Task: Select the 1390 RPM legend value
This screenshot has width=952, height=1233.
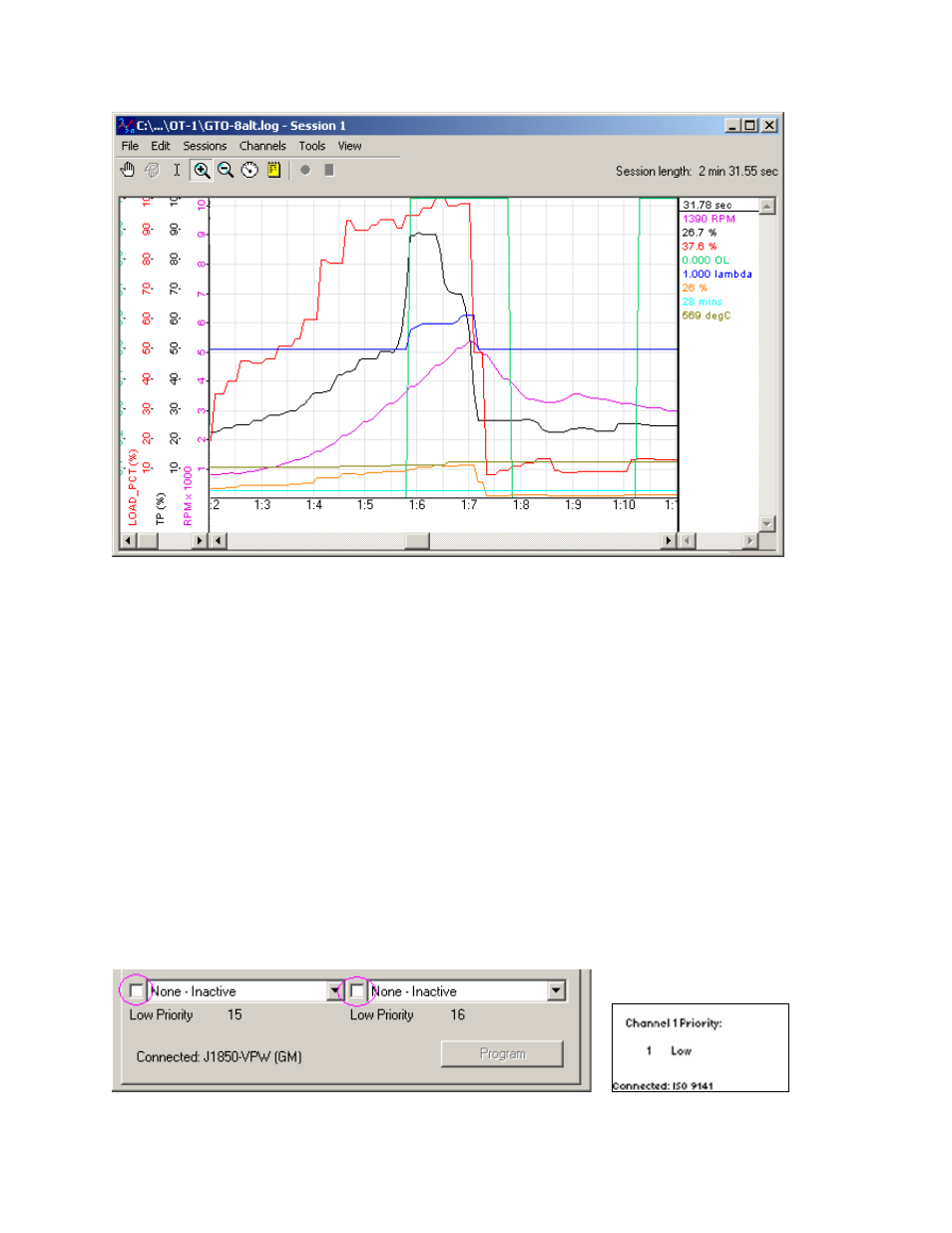Action: click(709, 219)
